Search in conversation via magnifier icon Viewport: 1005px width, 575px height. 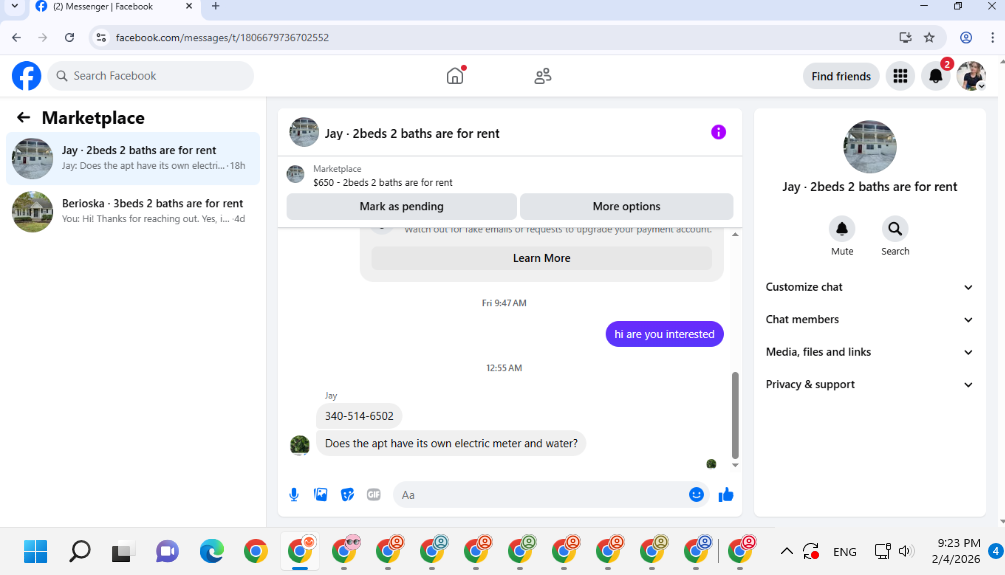tap(895, 229)
